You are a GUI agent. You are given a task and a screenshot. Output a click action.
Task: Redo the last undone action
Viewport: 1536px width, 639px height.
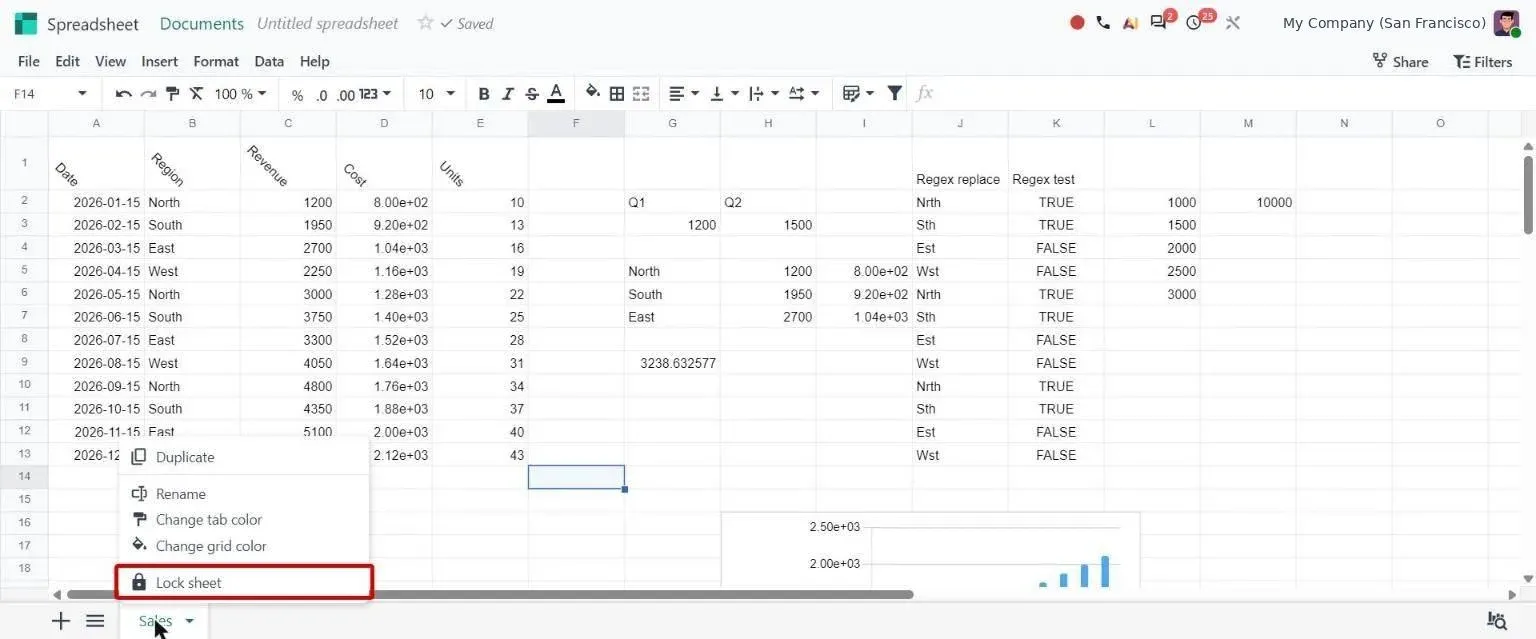pos(148,94)
